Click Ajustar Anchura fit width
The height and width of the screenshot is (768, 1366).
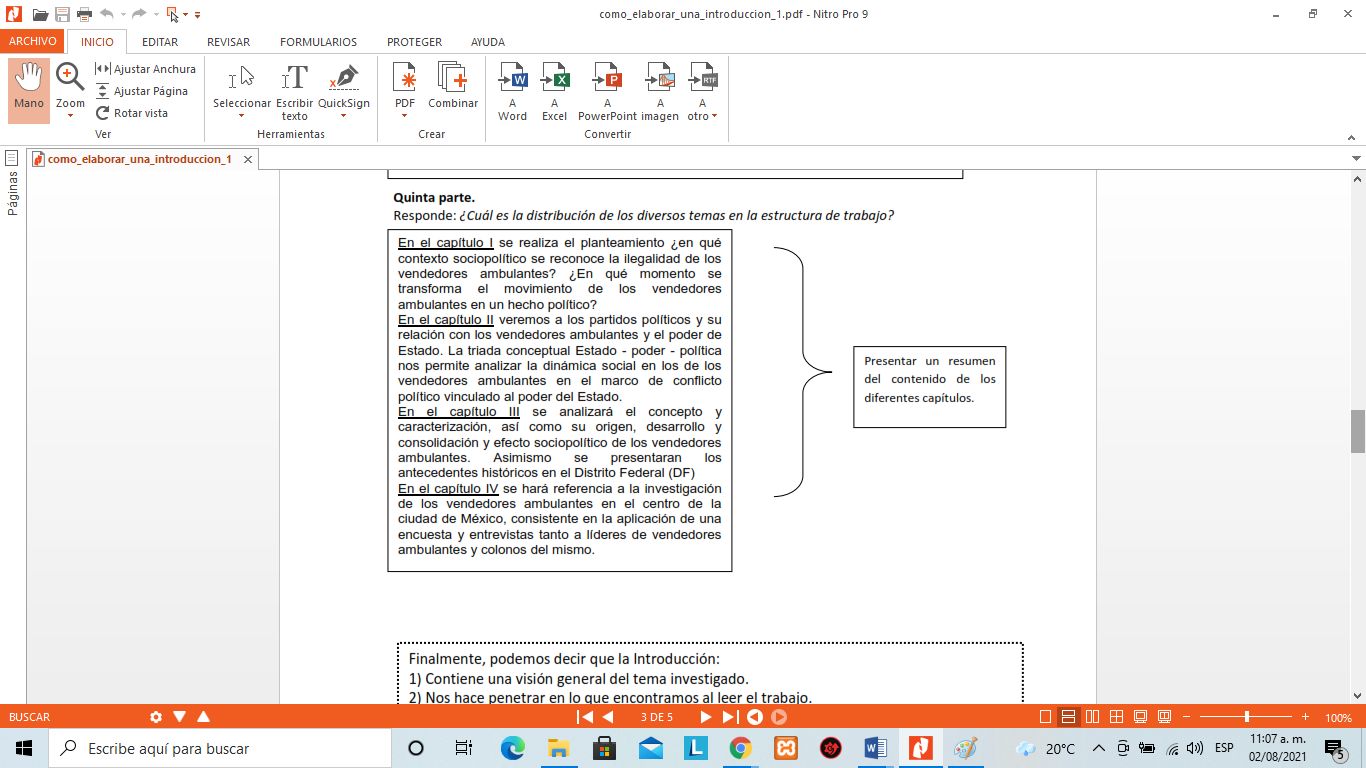(x=145, y=69)
